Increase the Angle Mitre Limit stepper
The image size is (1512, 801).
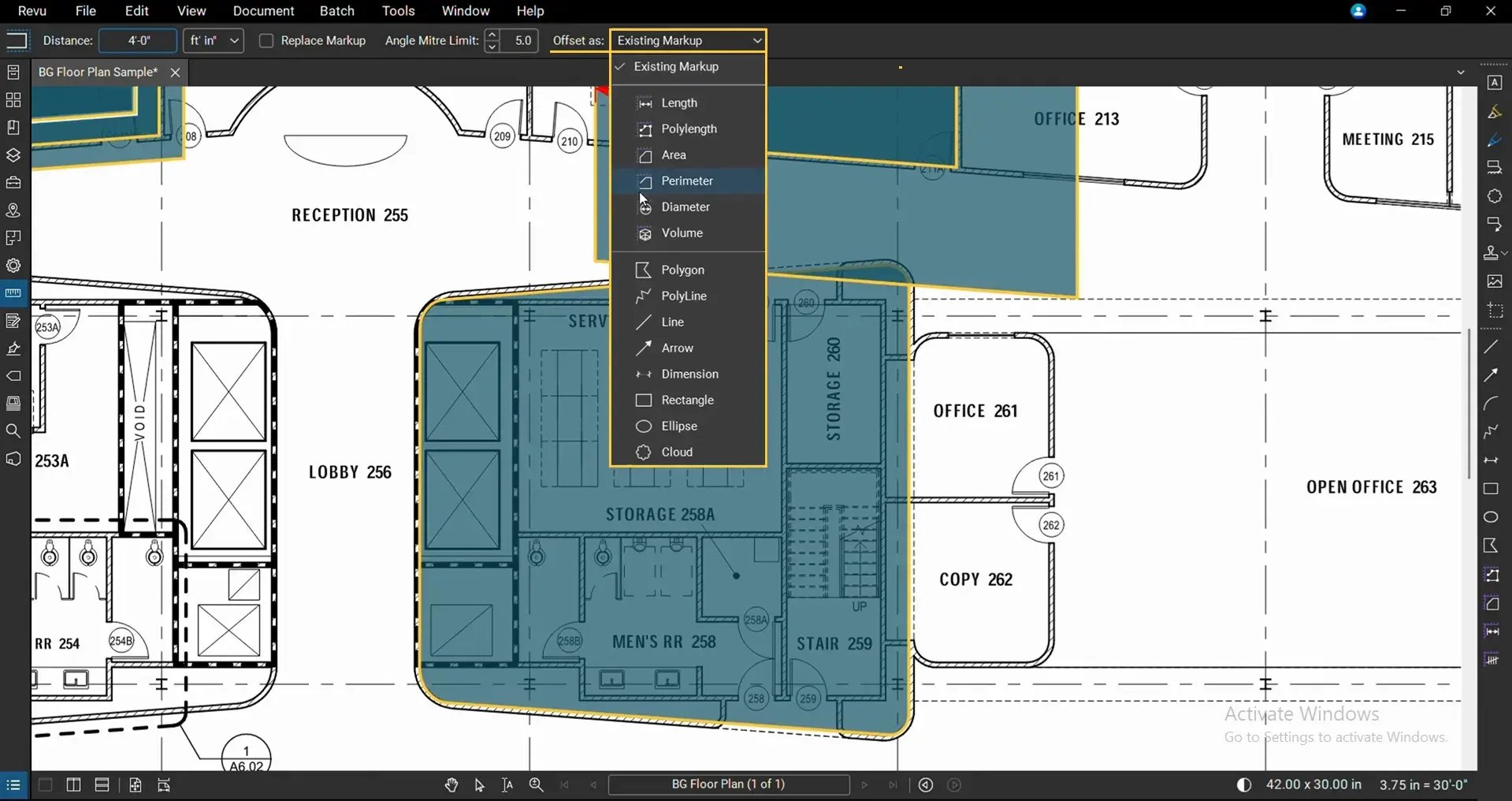(492, 34)
